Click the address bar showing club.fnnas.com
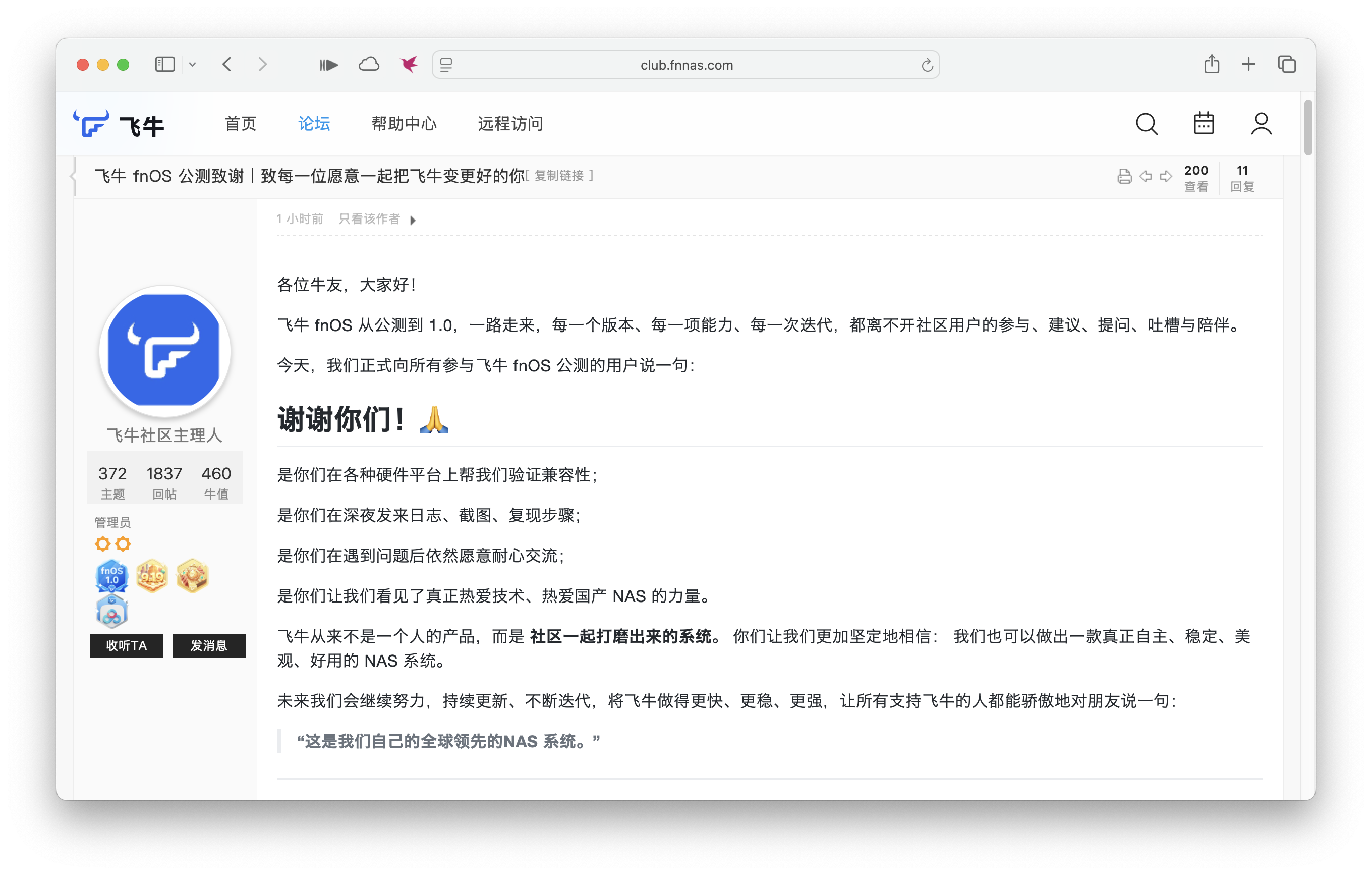Image resolution: width=1372 pixels, height=875 pixels. point(685,64)
